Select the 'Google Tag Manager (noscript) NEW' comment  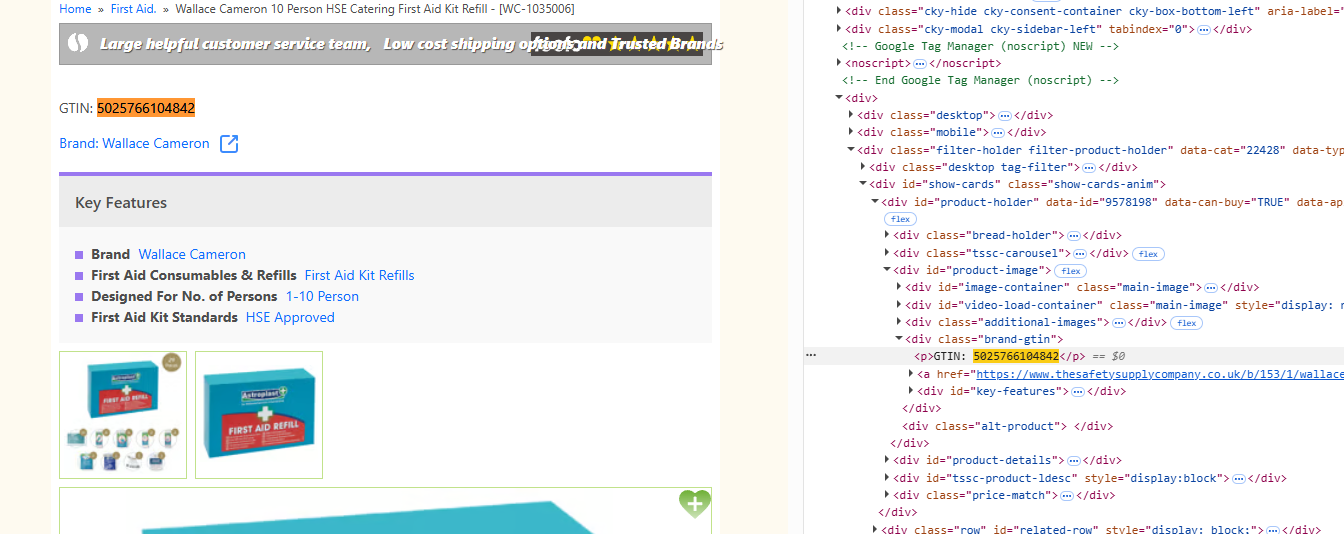[x=980, y=46]
